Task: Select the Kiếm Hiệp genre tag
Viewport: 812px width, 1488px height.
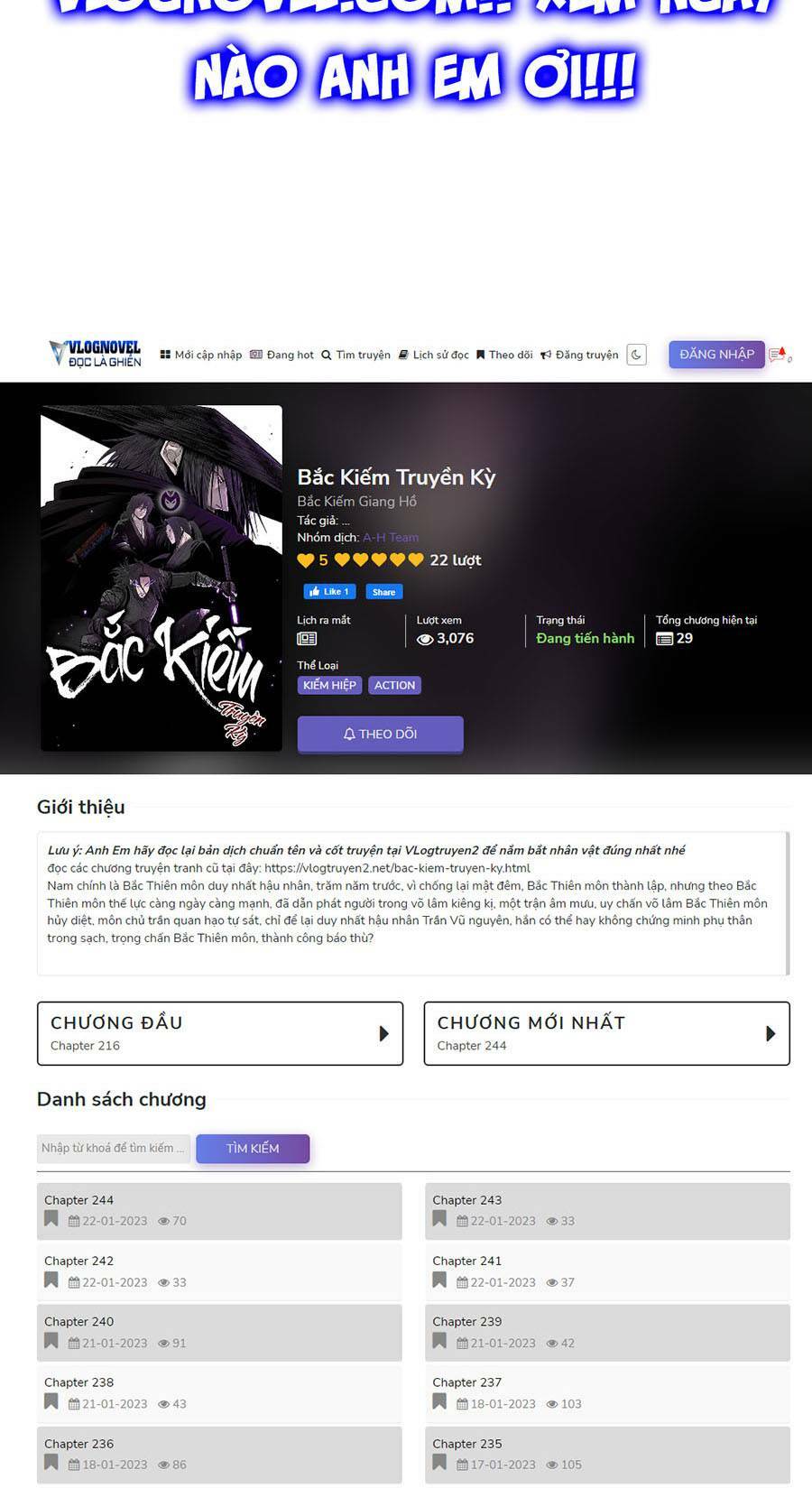Action: 329,685
